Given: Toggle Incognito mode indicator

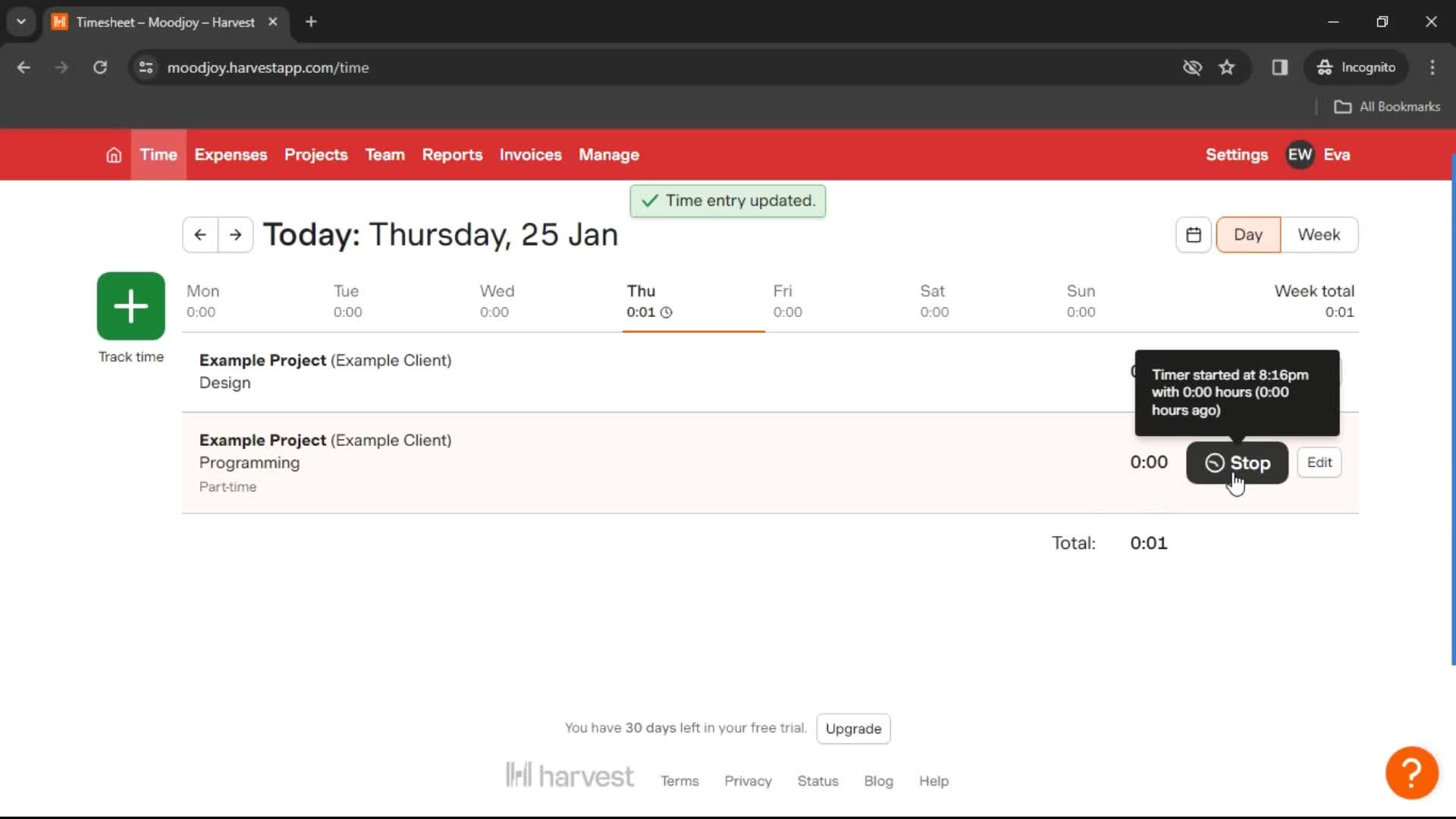Looking at the screenshot, I should (1358, 67).
